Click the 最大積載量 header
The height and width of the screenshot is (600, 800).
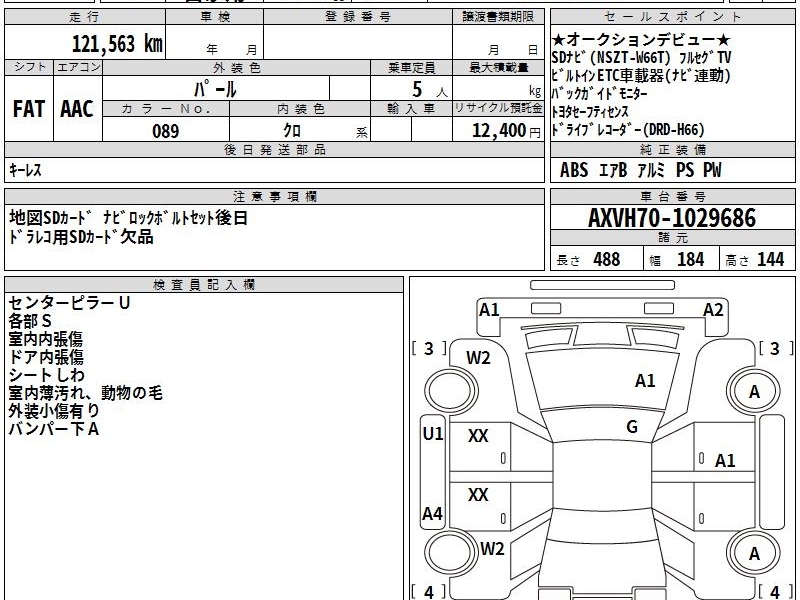point(498,67)
